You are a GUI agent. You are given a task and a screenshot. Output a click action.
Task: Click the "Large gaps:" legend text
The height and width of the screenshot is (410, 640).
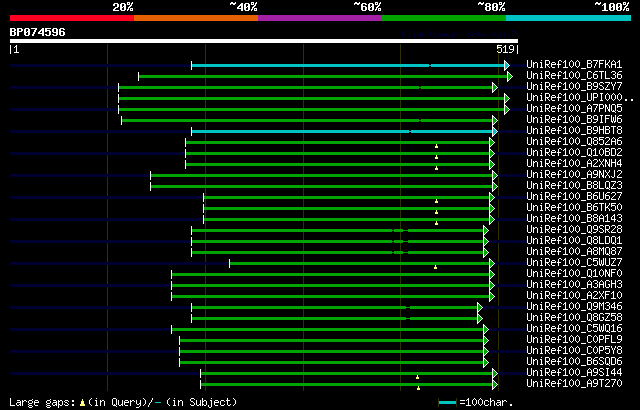coord(42,402)
